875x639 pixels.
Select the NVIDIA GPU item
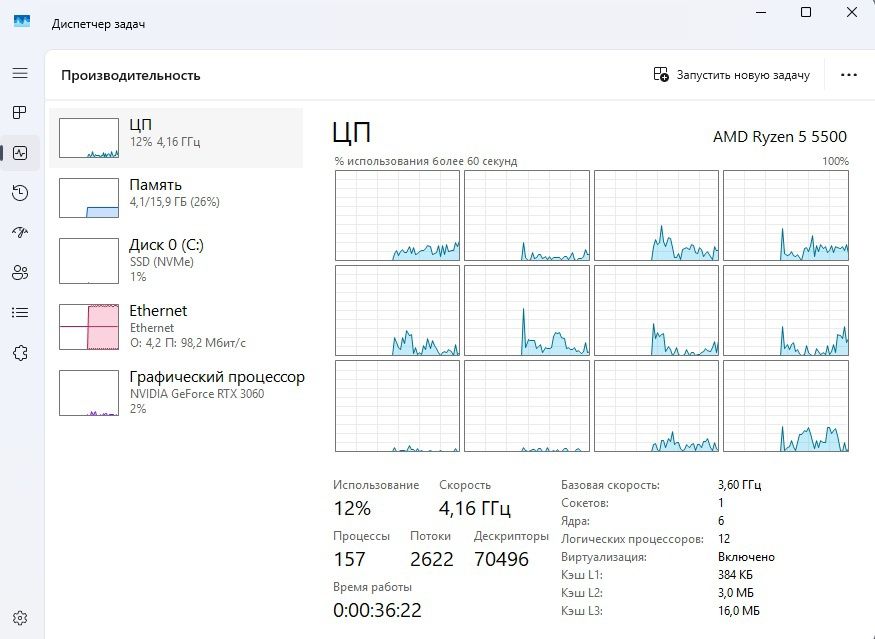point(176,392)
